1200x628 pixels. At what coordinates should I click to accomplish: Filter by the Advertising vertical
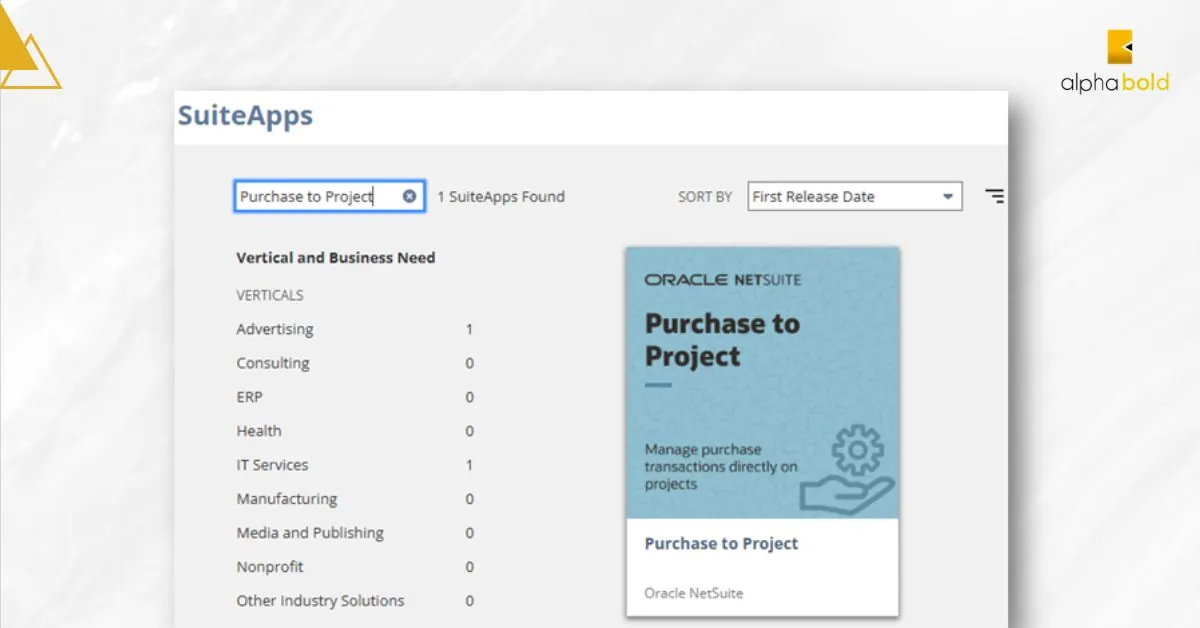pos(275,329)
